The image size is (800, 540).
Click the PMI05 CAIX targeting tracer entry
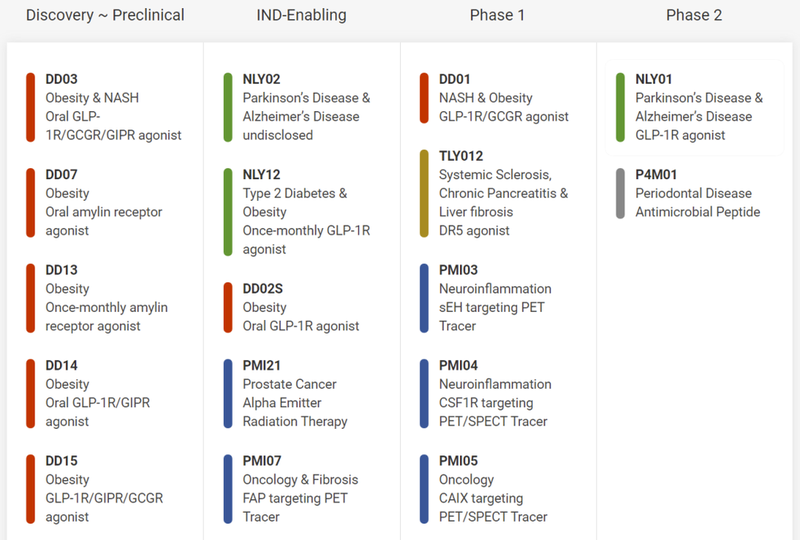point(493,488)
